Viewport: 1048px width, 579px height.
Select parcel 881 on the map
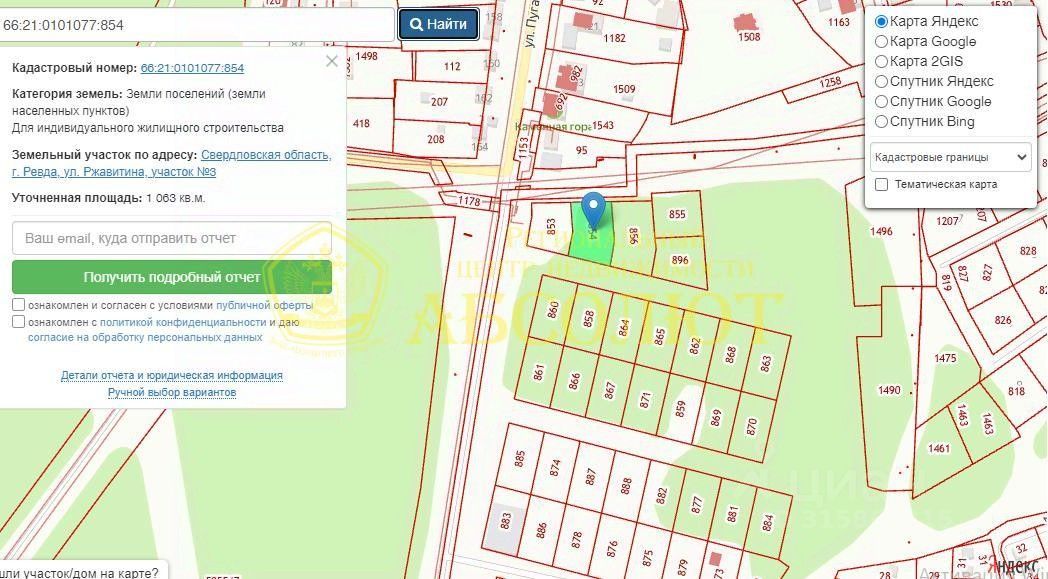(733, 513)
